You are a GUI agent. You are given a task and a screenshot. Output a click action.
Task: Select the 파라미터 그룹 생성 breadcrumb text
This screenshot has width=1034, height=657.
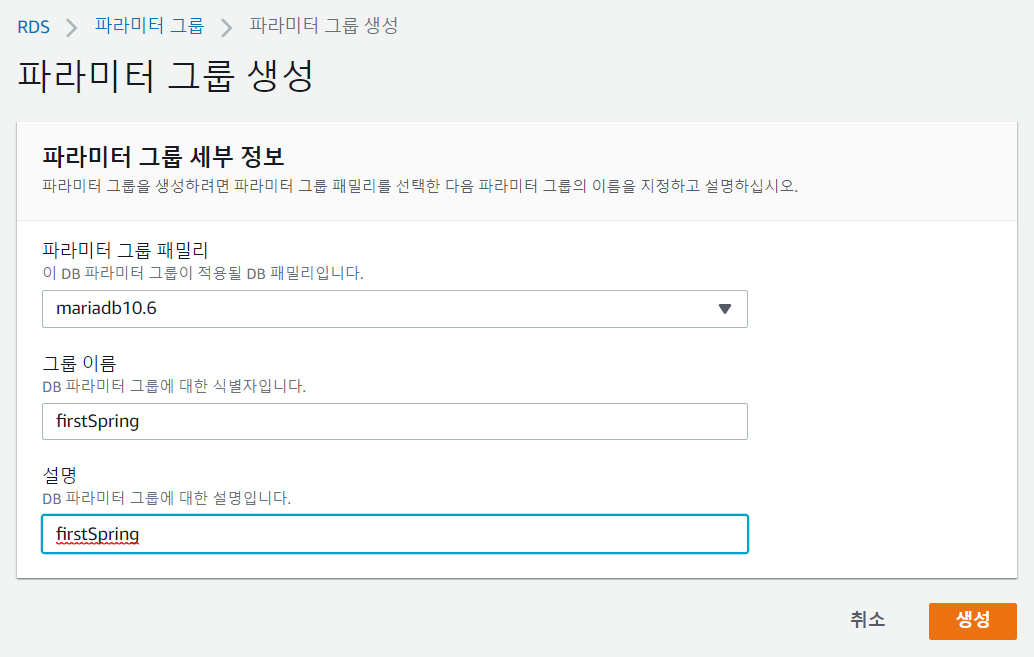(324, 26)
